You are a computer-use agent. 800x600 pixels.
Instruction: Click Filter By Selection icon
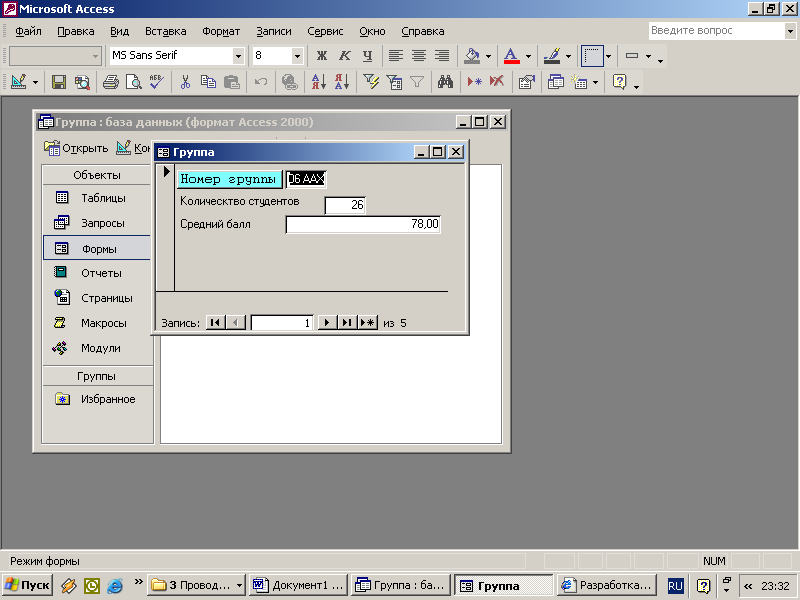(371, 82)
